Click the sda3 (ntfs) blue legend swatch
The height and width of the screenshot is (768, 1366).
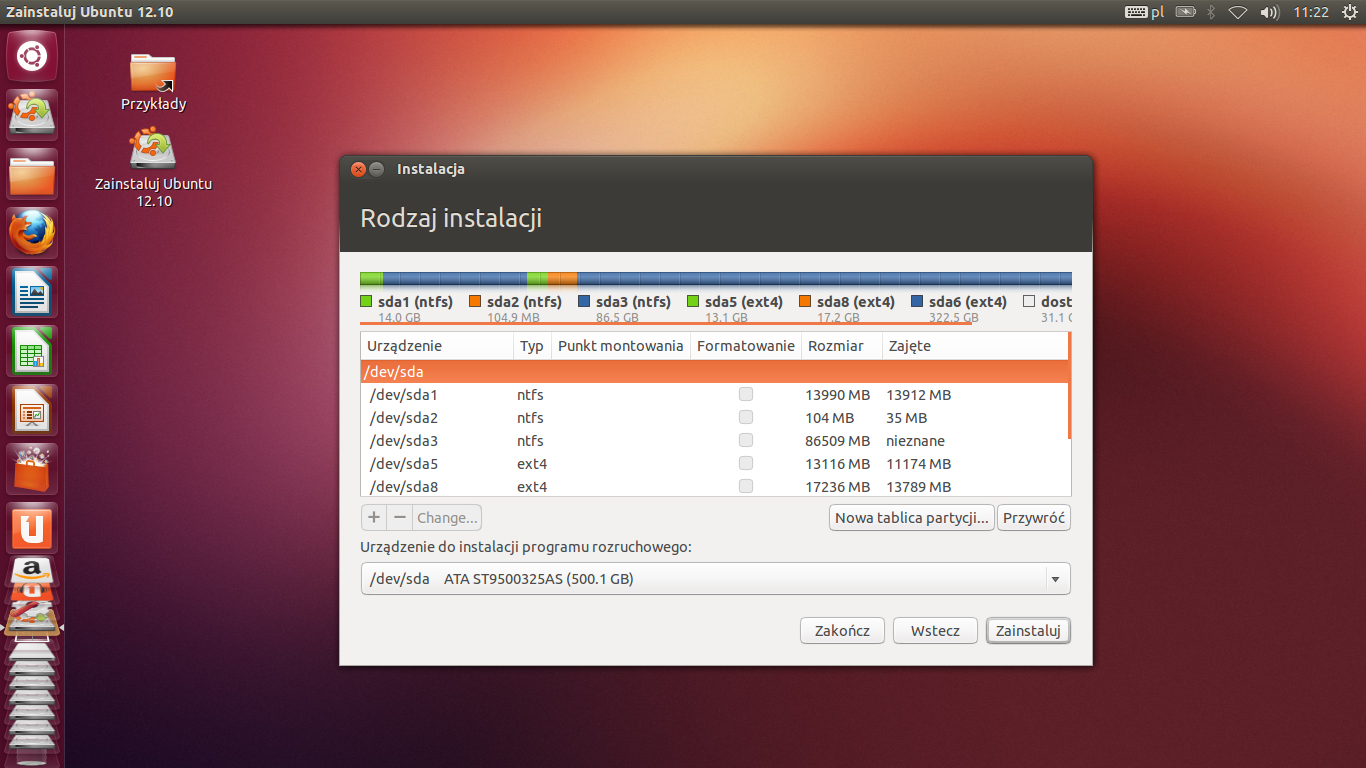584,301
